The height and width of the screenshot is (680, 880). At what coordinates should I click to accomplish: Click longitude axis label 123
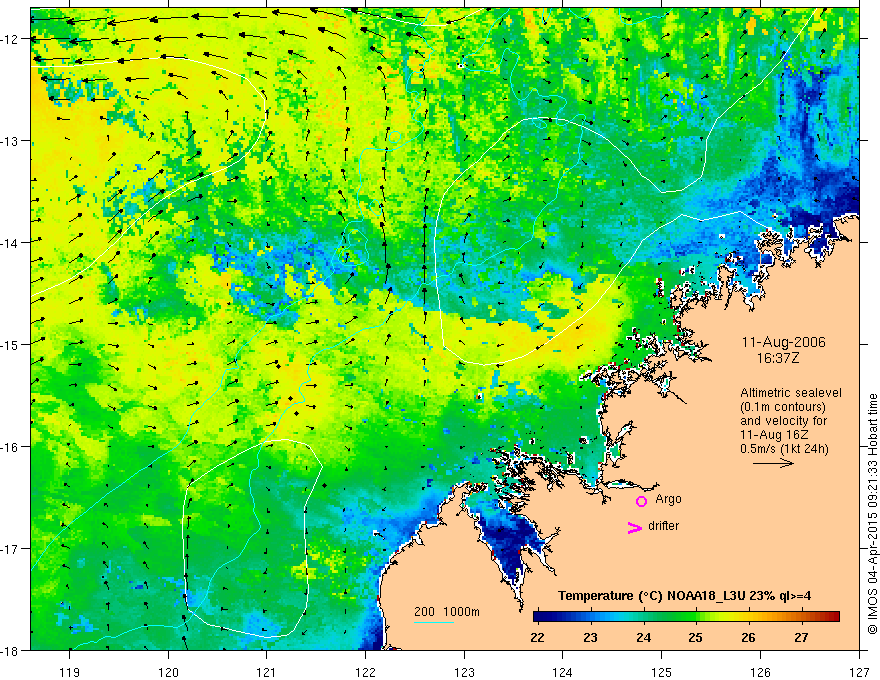click(x=464, y=672)
